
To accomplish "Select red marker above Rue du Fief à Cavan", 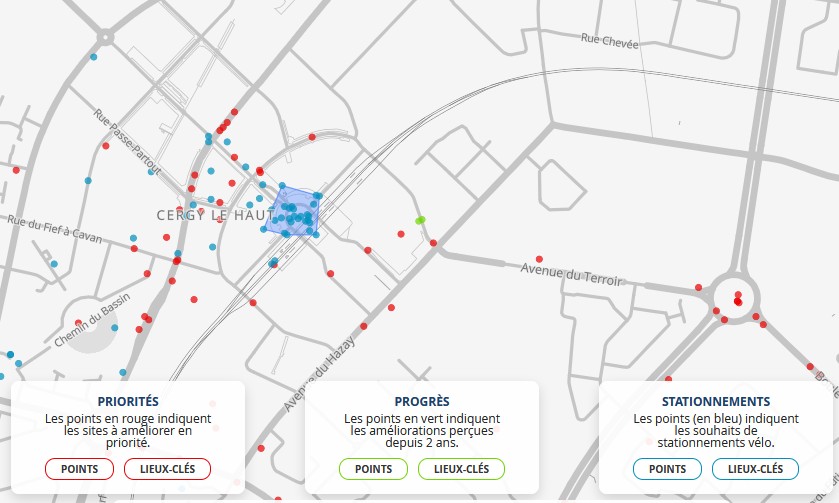I will tap(15, 170).
